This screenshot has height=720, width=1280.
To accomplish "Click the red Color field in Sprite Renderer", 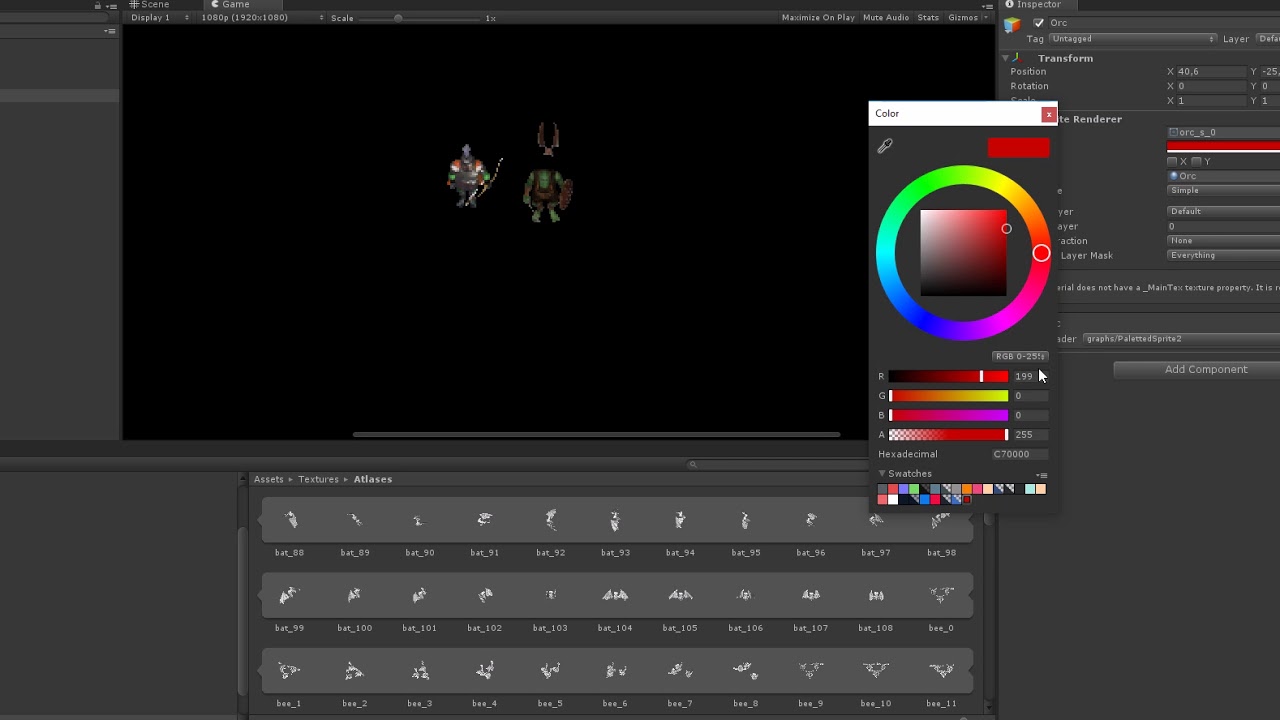I will pos(1224,147).
